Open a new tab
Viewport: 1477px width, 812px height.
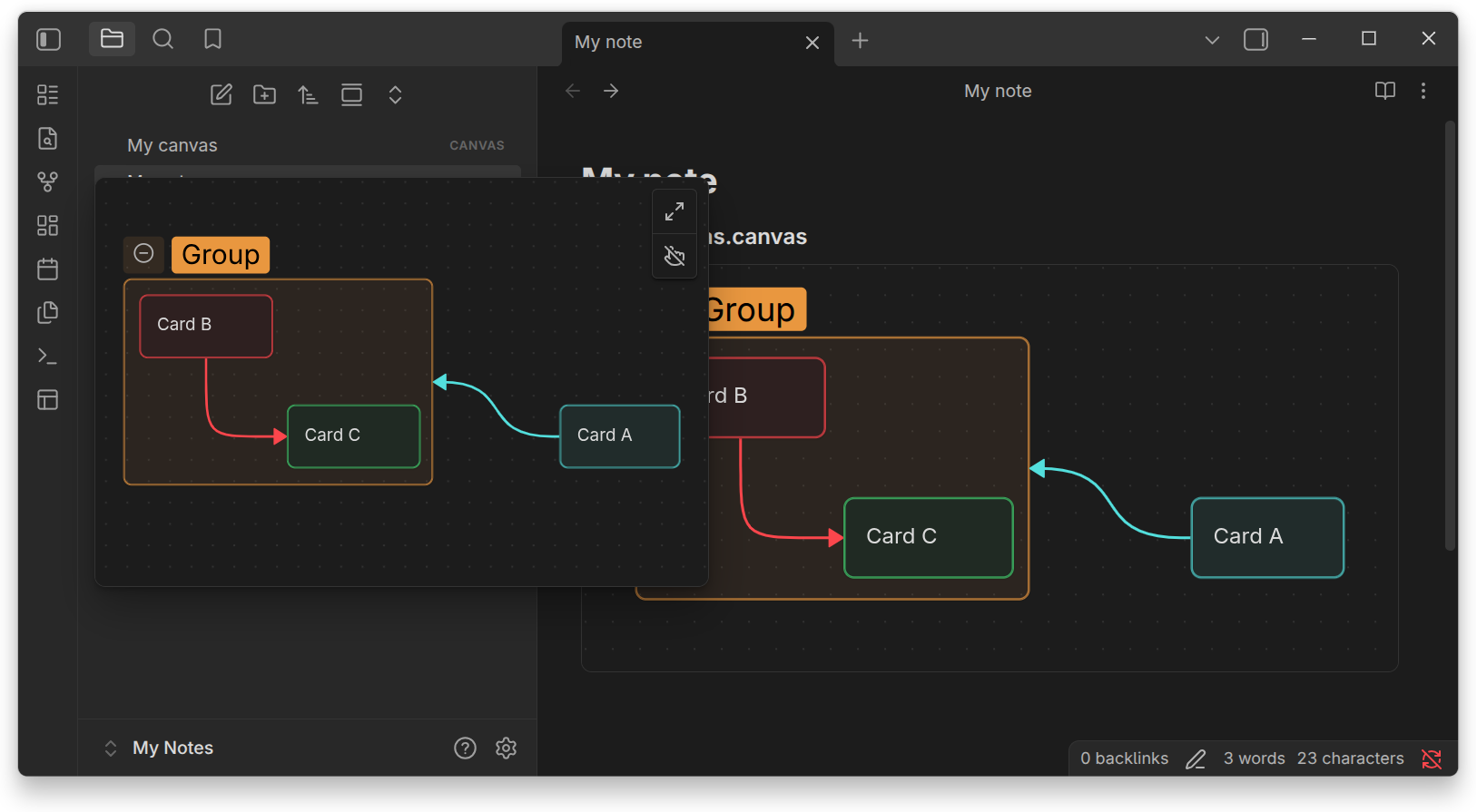[x=860, y=41]
